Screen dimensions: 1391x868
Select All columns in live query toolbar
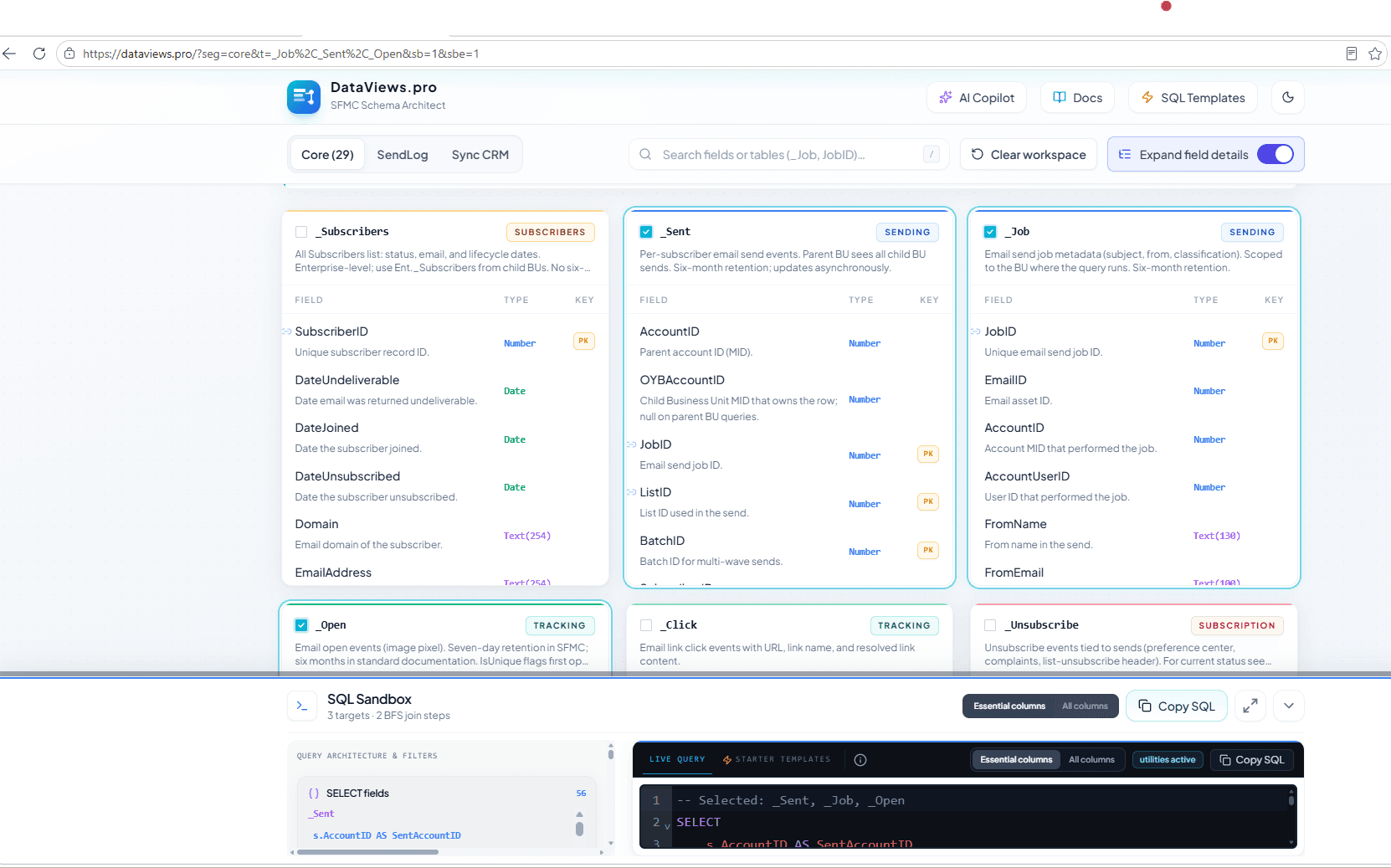[x=1091, y=760]
